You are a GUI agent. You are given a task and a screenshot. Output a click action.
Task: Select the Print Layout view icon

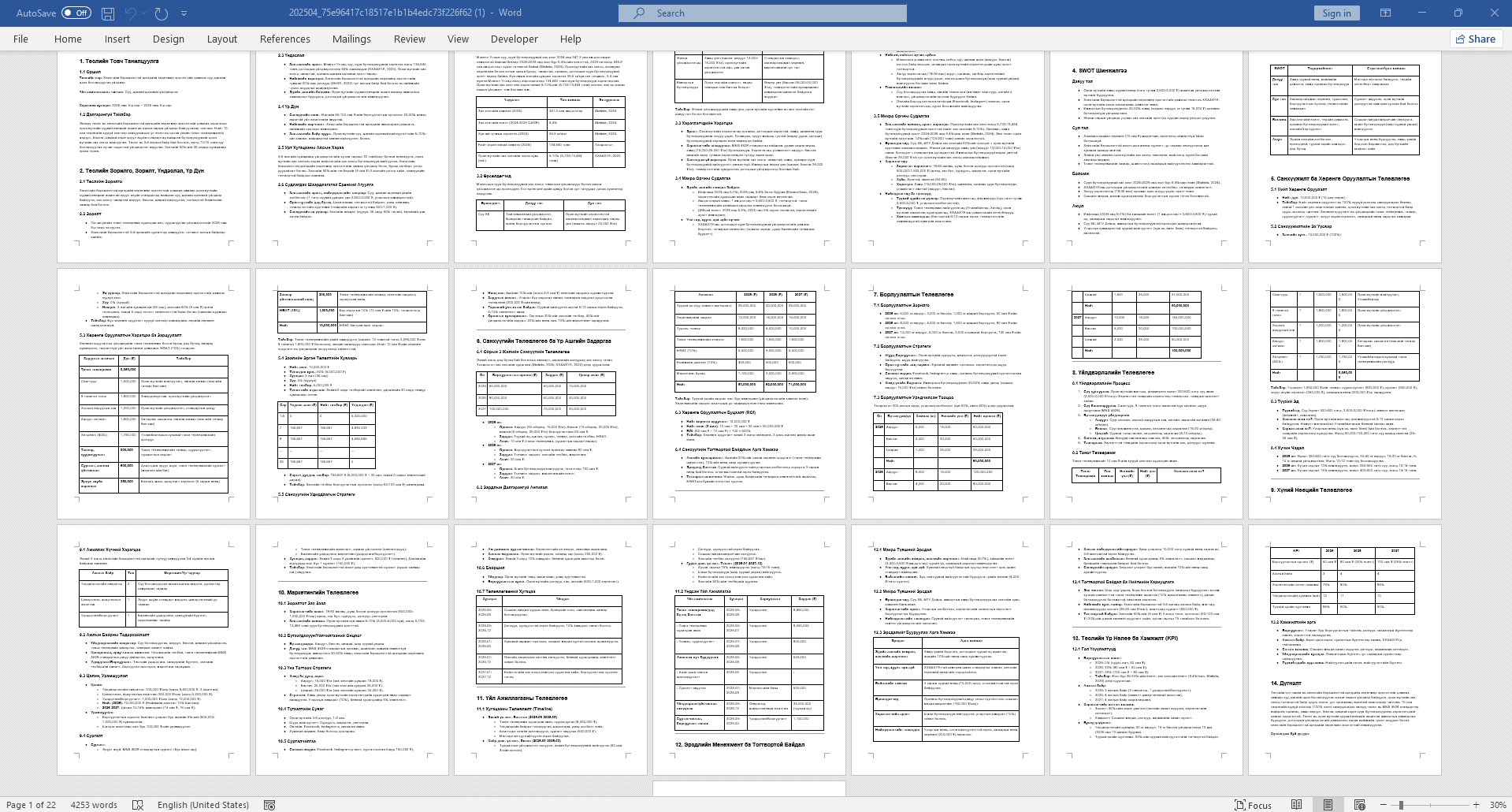point(1328,805)
